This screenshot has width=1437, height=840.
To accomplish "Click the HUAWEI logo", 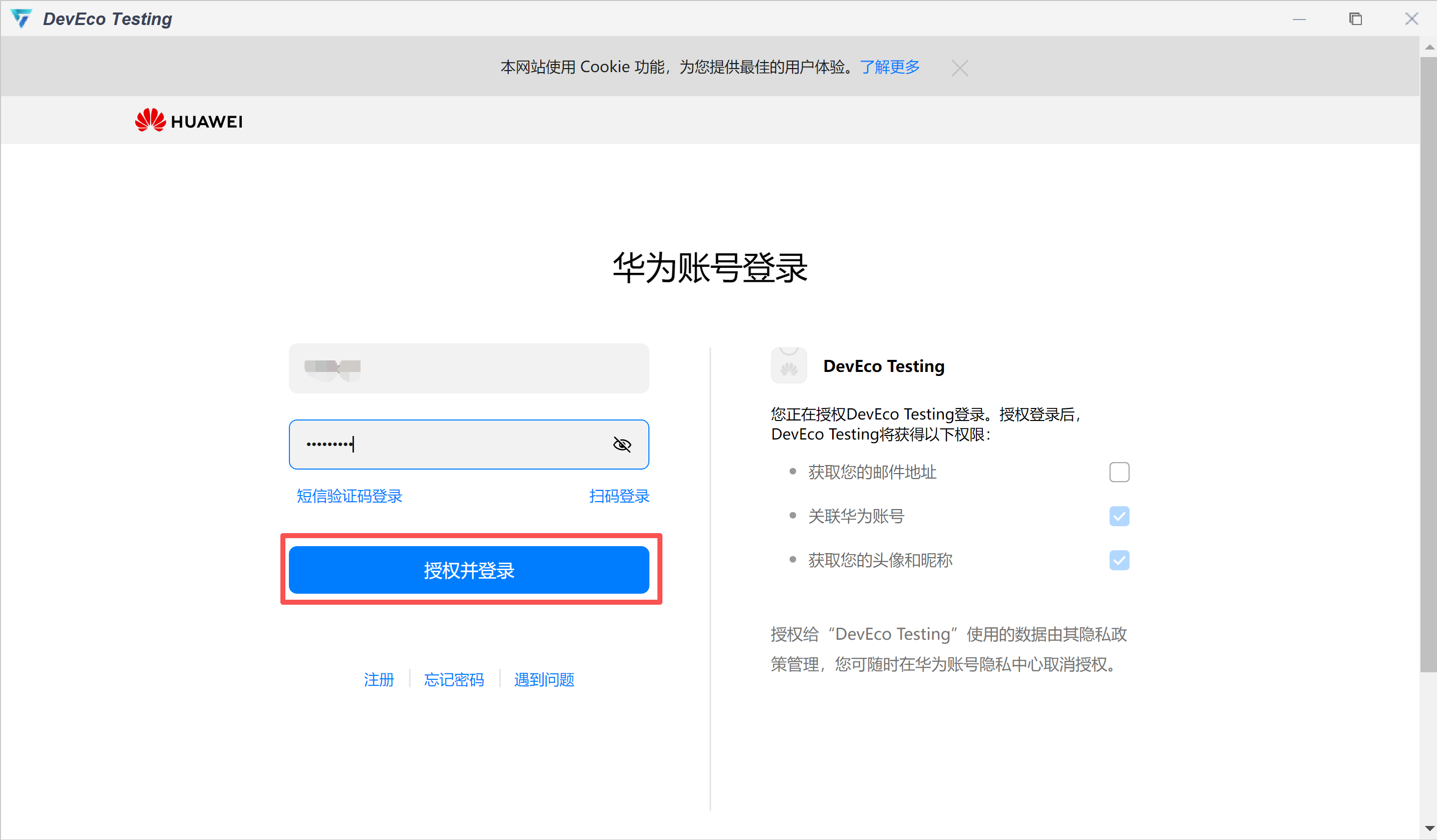I will (x=189, y=120).
